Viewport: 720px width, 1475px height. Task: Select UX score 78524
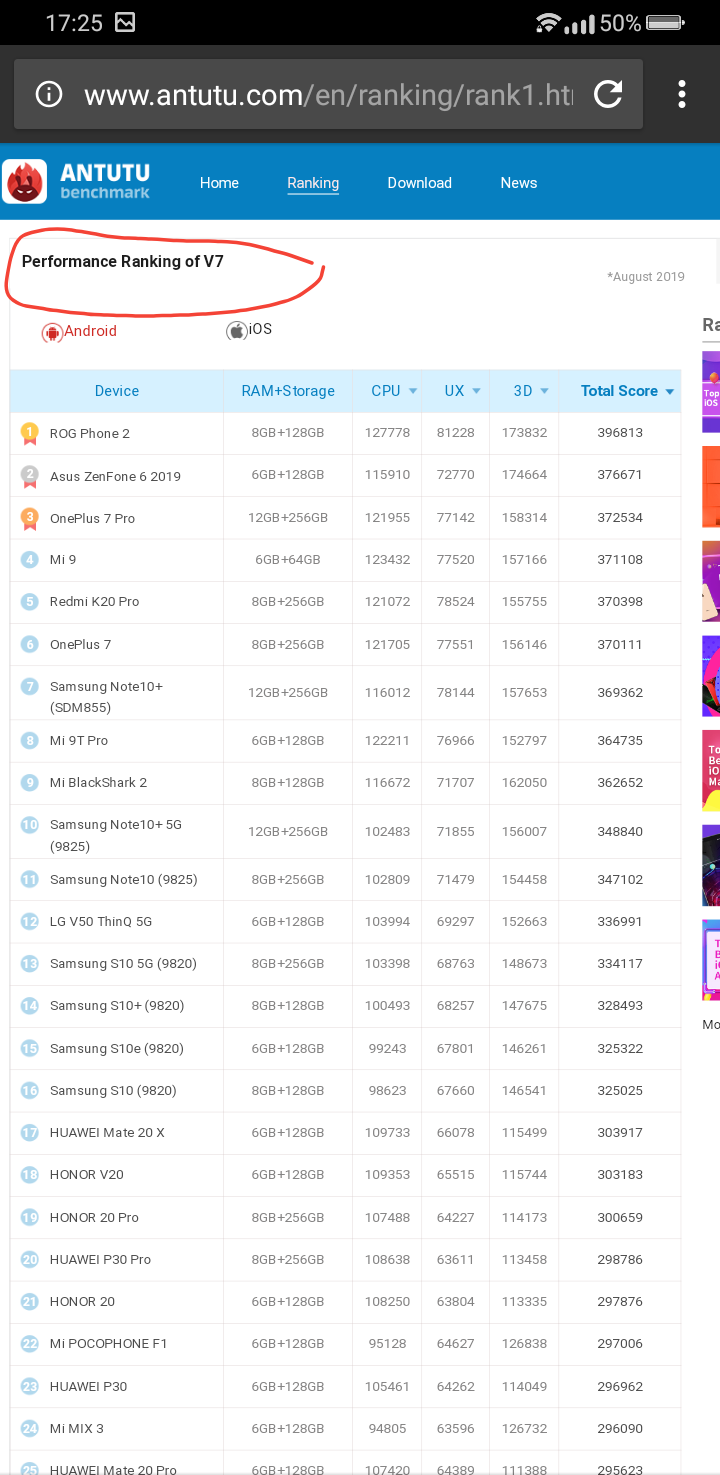pyautogui.click(x=456, y=602)
